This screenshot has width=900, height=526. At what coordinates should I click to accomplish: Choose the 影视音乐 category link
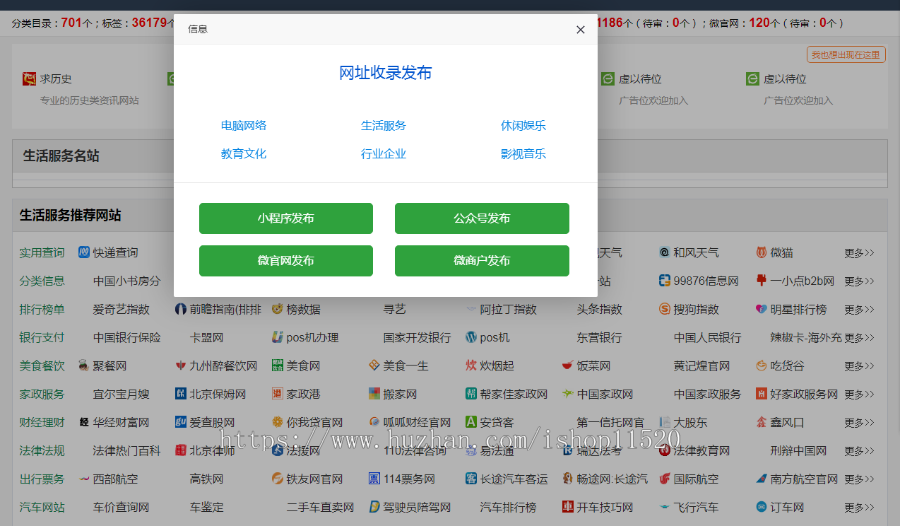point(523,153)
